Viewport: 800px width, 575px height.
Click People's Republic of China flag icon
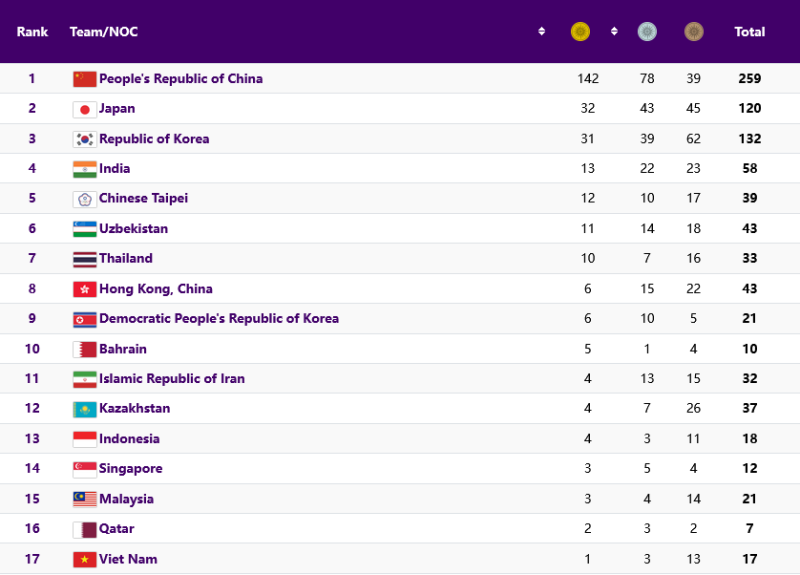click(x=85, y=79)
